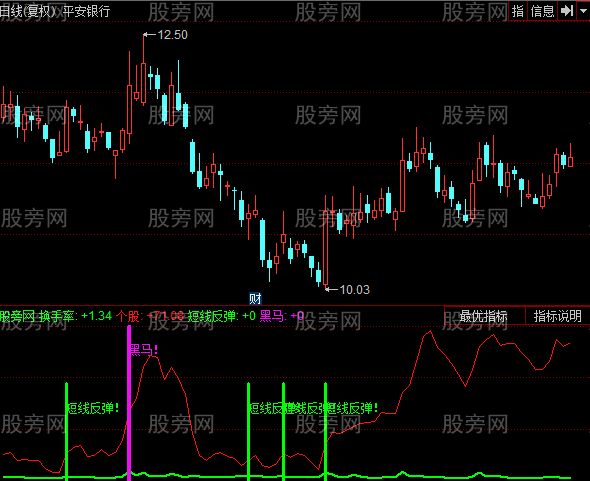Click the 短线反弹 legend value label
Viewport: 590px width, 481px height.
click(x=222, y=316)
